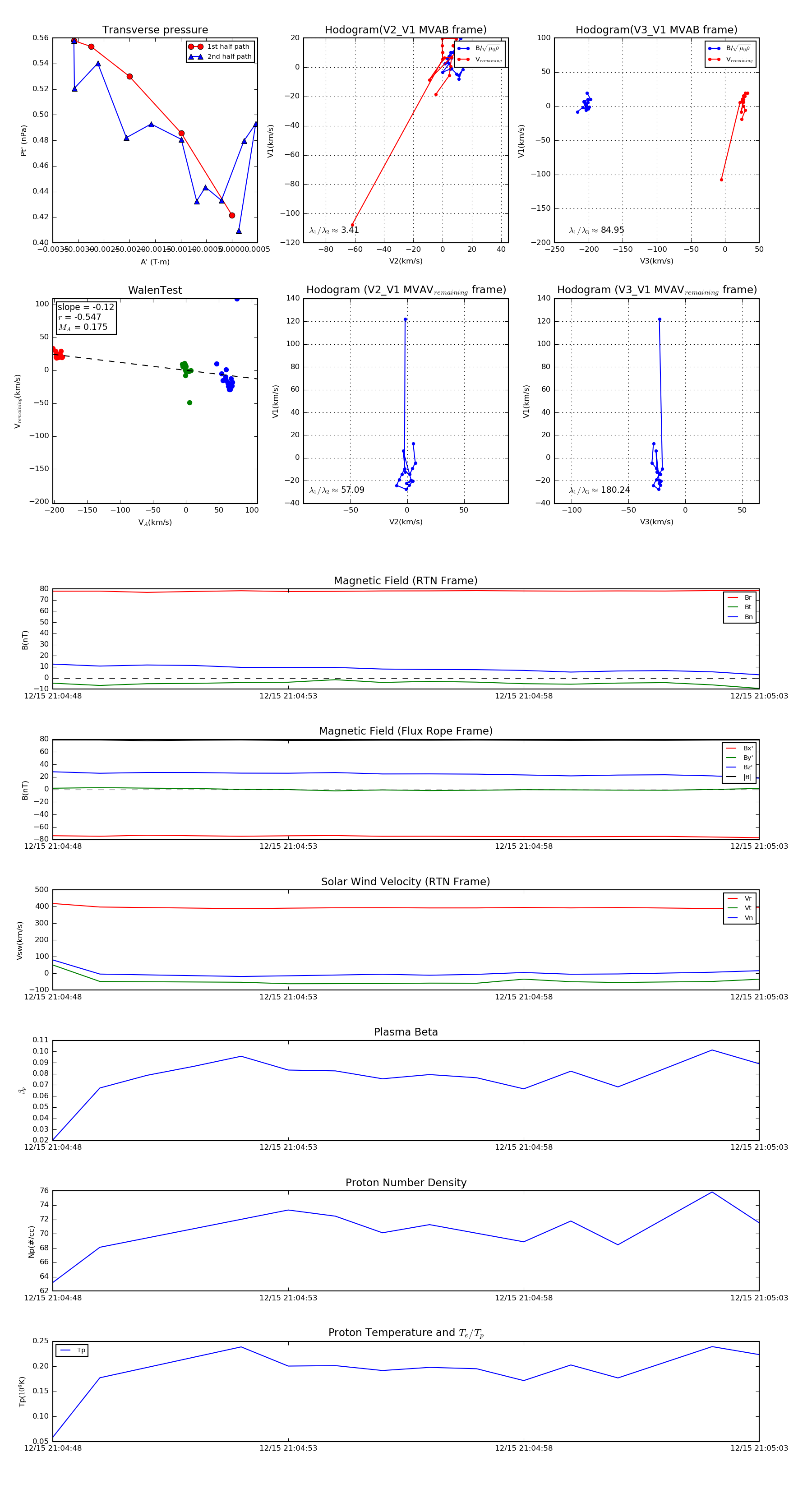Viewport: 812px width, 1489px height.
Task: Select the "Bn" legend entry
Action: (x=740, y=617)
